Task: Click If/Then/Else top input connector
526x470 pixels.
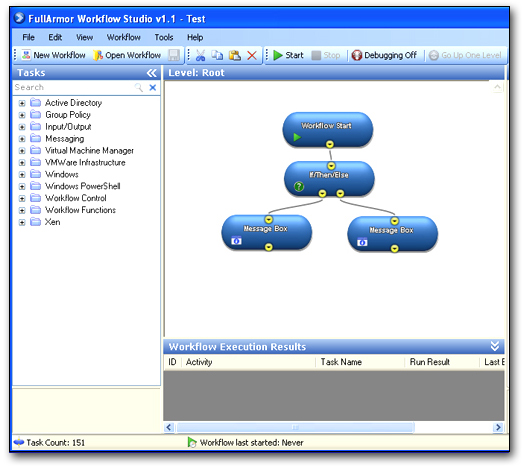Action: coord(331,166)
